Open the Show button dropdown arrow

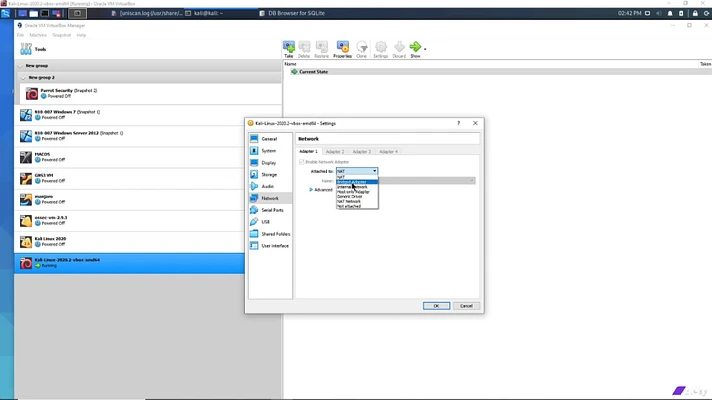(x=425, y=49)
